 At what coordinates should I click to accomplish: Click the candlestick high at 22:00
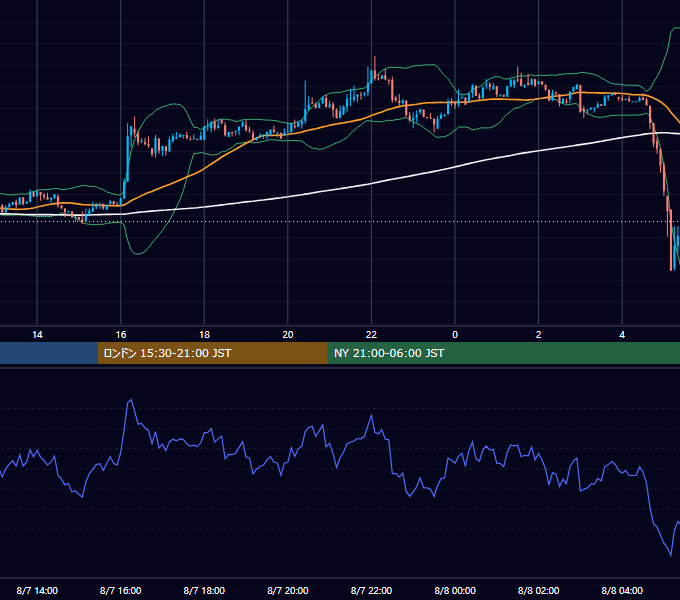pos(374,57)
